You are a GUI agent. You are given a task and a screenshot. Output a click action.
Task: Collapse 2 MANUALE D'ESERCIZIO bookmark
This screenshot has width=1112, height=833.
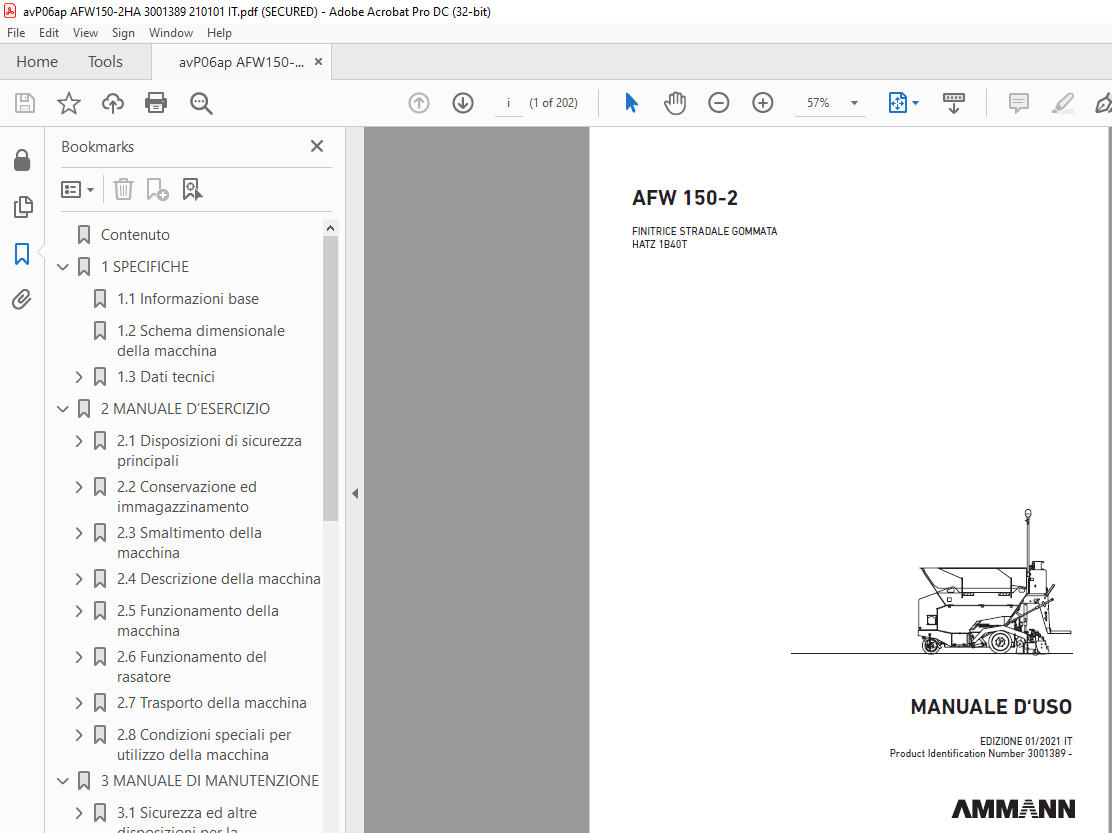coord(63,409)
